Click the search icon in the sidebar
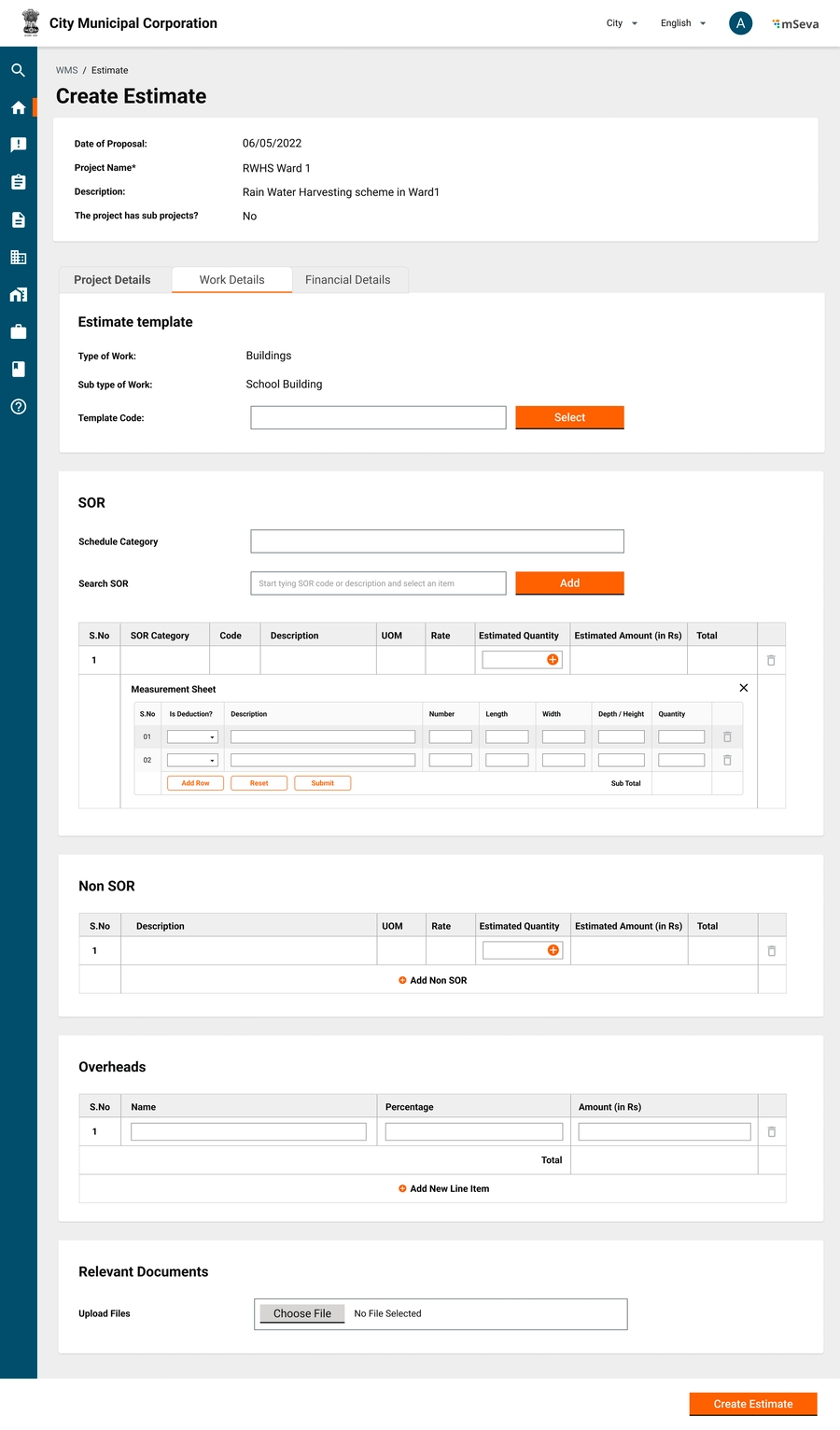The image size is (840, 1430). (x=18, y=70)
